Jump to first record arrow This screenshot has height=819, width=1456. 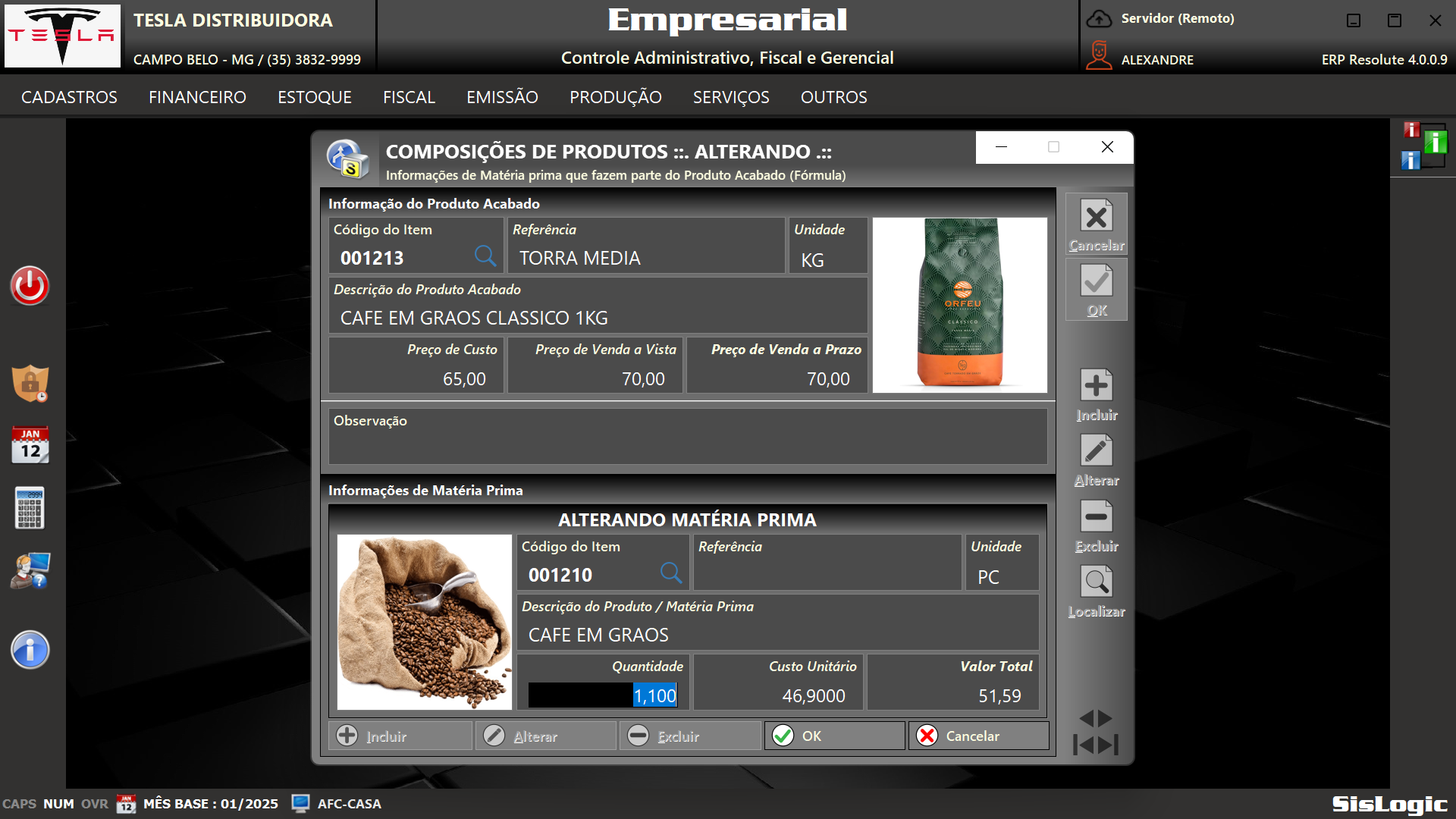(x=1084, y=745)
